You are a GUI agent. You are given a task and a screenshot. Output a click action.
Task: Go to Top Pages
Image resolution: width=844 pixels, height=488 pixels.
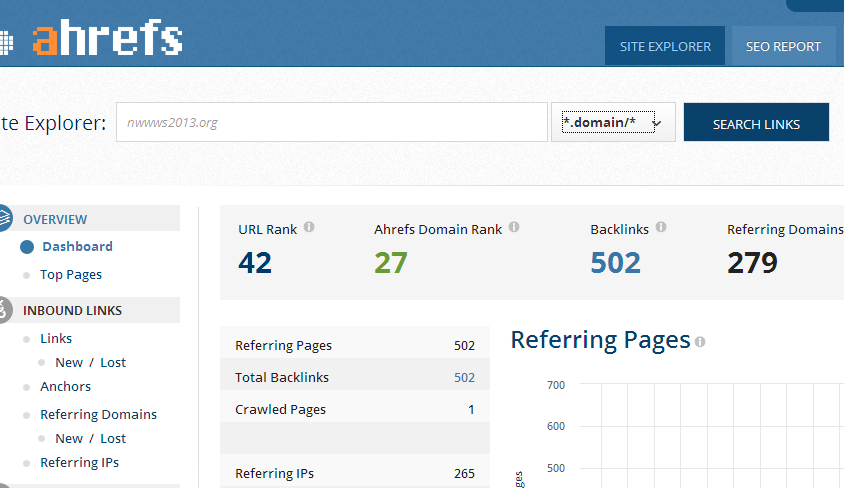coord(71,274)
